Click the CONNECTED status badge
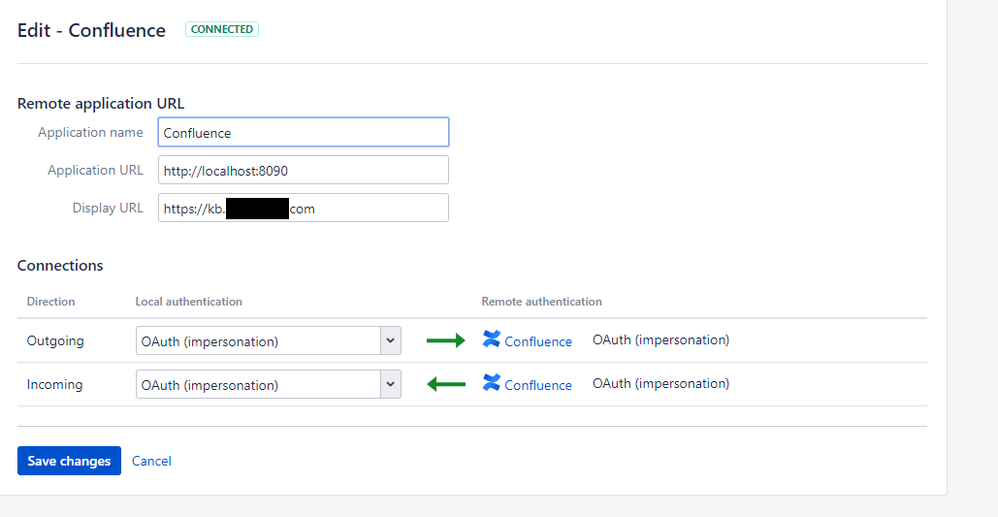Image resolution: width=998 pixels, height=517 pixels. [x=222, y=29]
